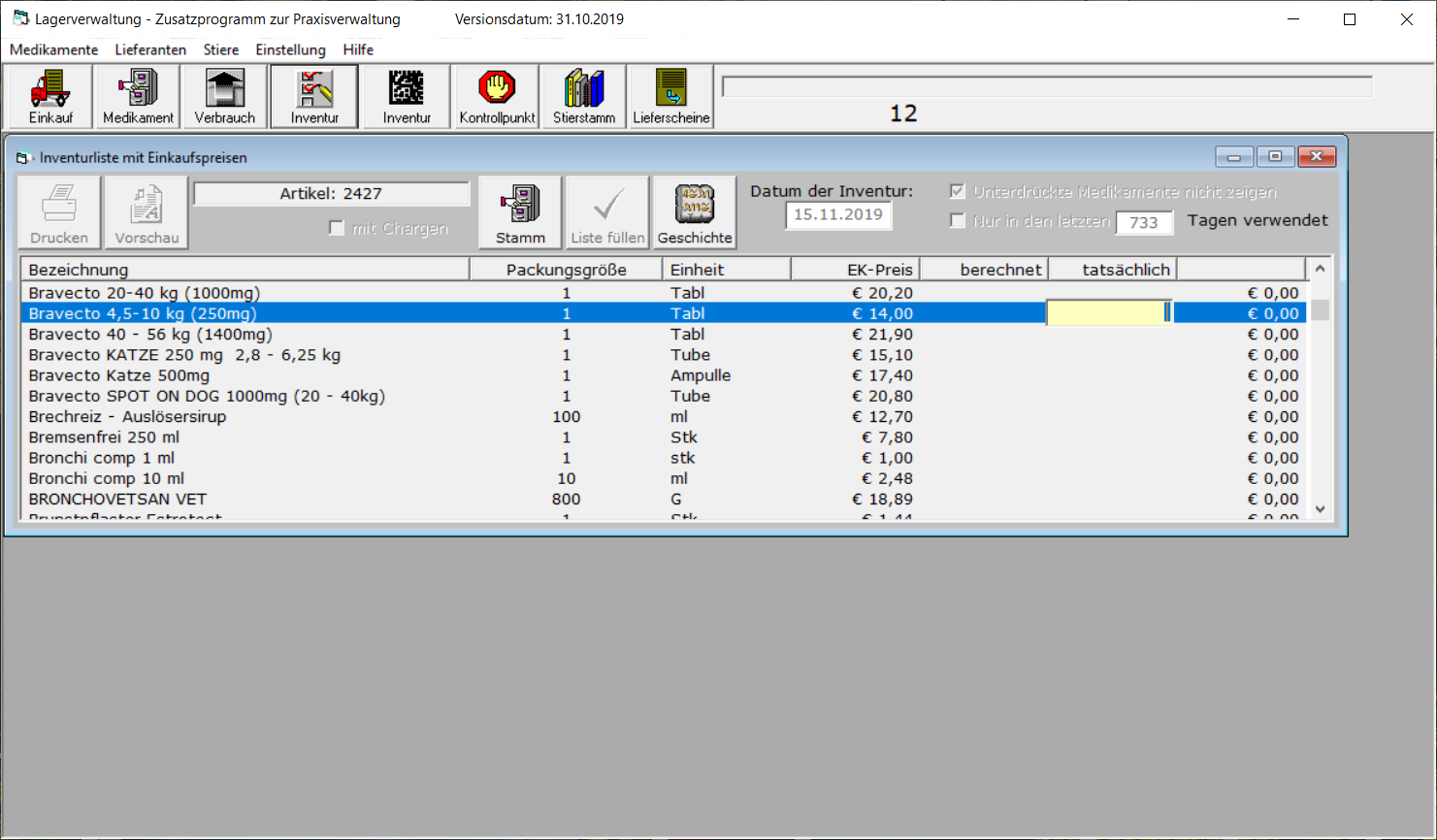Open the Stierstamm books icon

584,96
